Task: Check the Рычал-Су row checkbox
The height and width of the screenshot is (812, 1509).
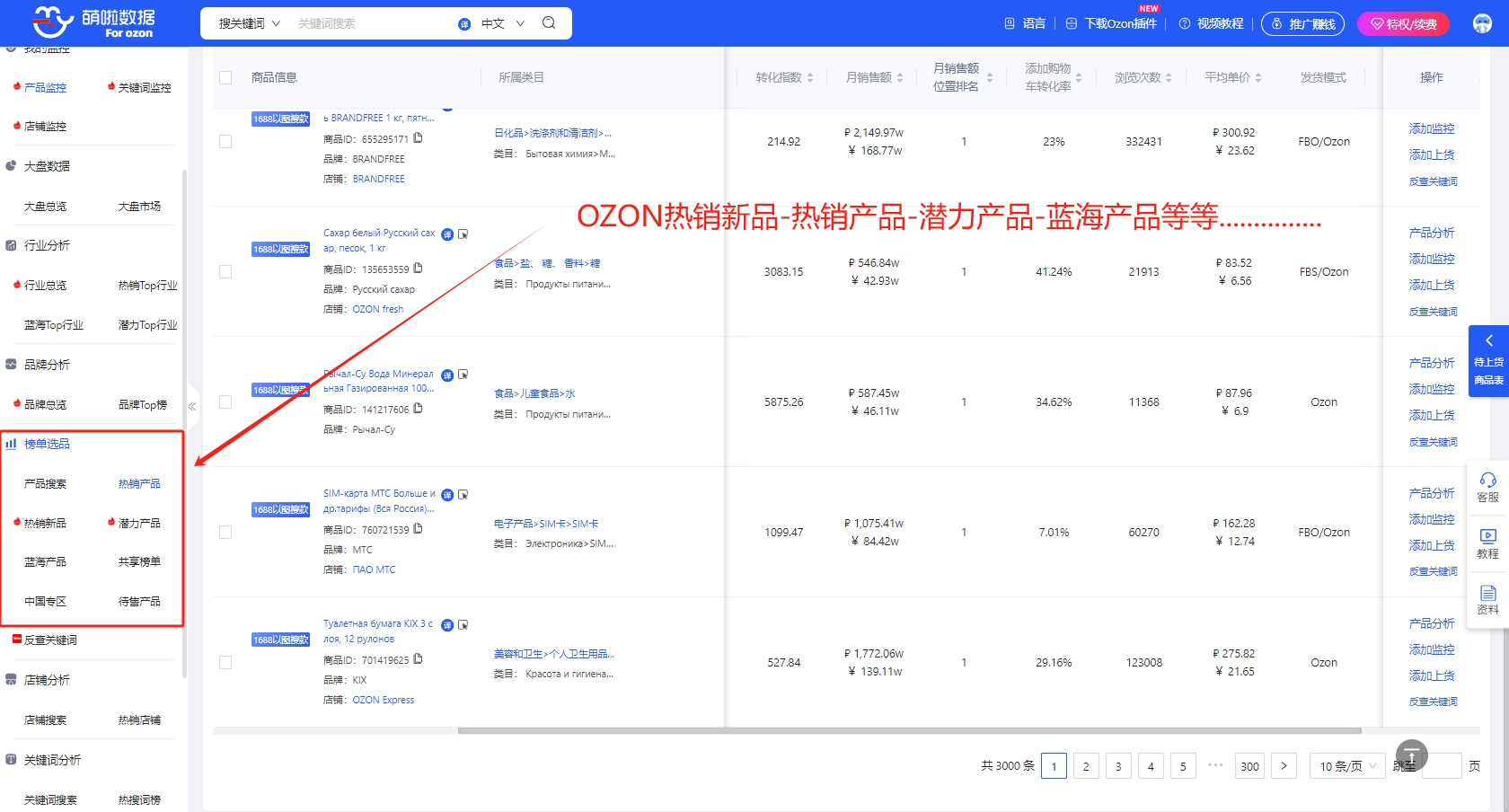Action: [x=225, y=402]
